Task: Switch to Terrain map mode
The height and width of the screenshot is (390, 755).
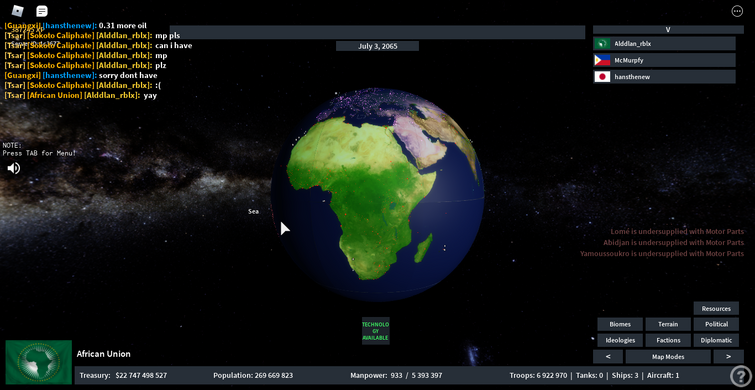Action: click(668, 325)
